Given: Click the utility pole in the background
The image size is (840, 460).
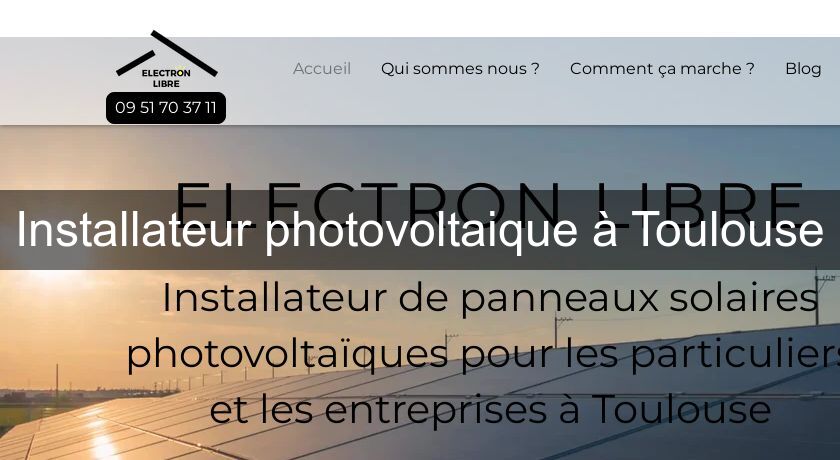Looking at the screenshot, I should coord(816,296).
